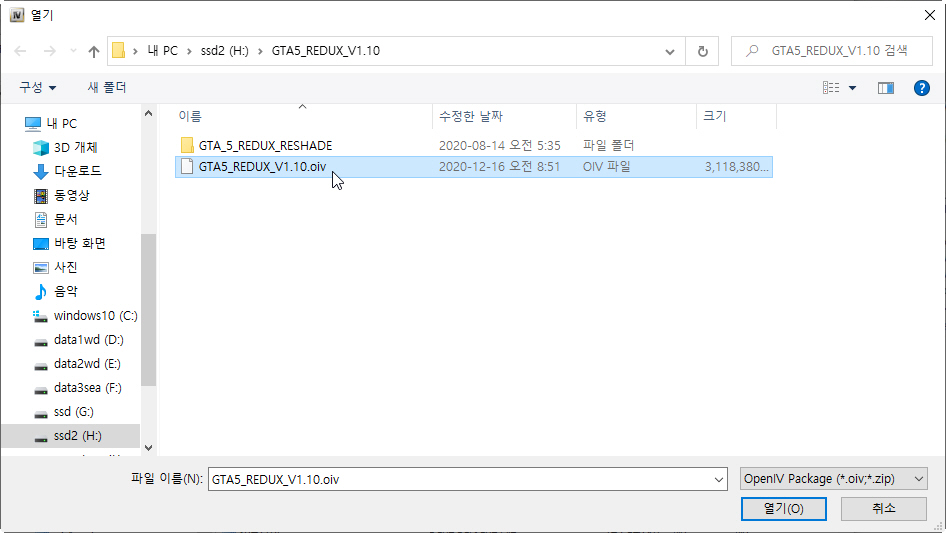Click the GTA_5_REDUX_RESHADE folder icon
The height and width of the screenshot is (533, 946).
pyautogui.click(x=187, y=145)
